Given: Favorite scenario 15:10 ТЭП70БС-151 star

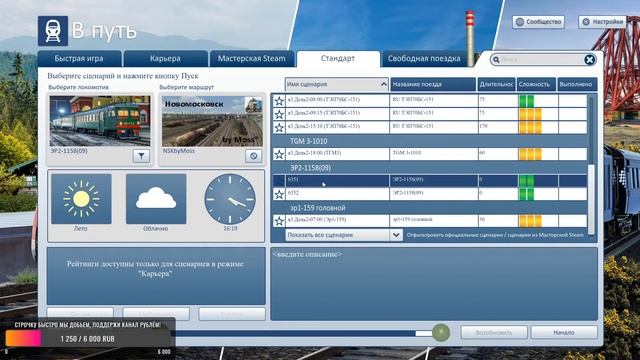Looking at the screenshot, I should (x=279, y=127).
